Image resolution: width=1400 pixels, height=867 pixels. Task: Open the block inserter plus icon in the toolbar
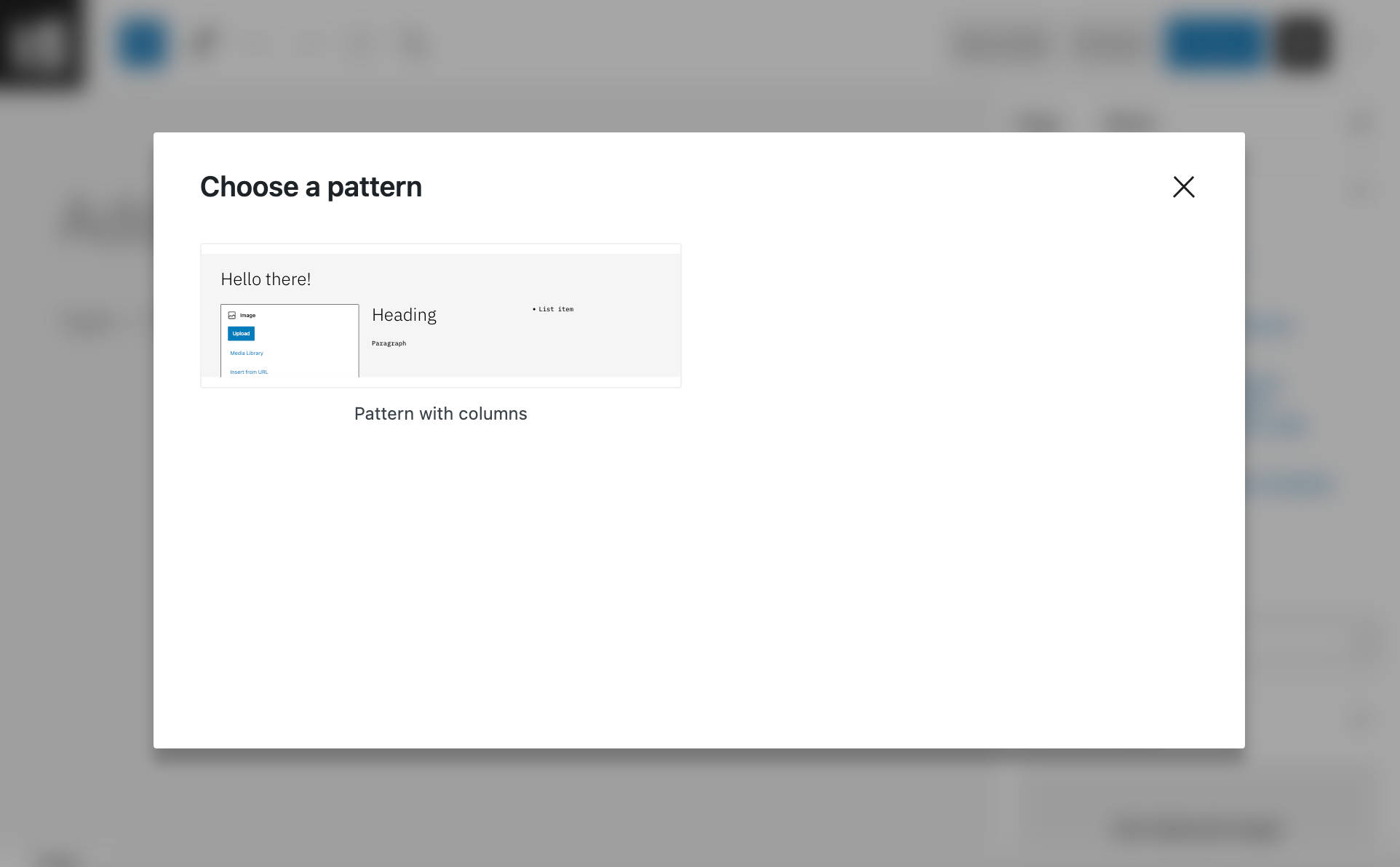143,43
